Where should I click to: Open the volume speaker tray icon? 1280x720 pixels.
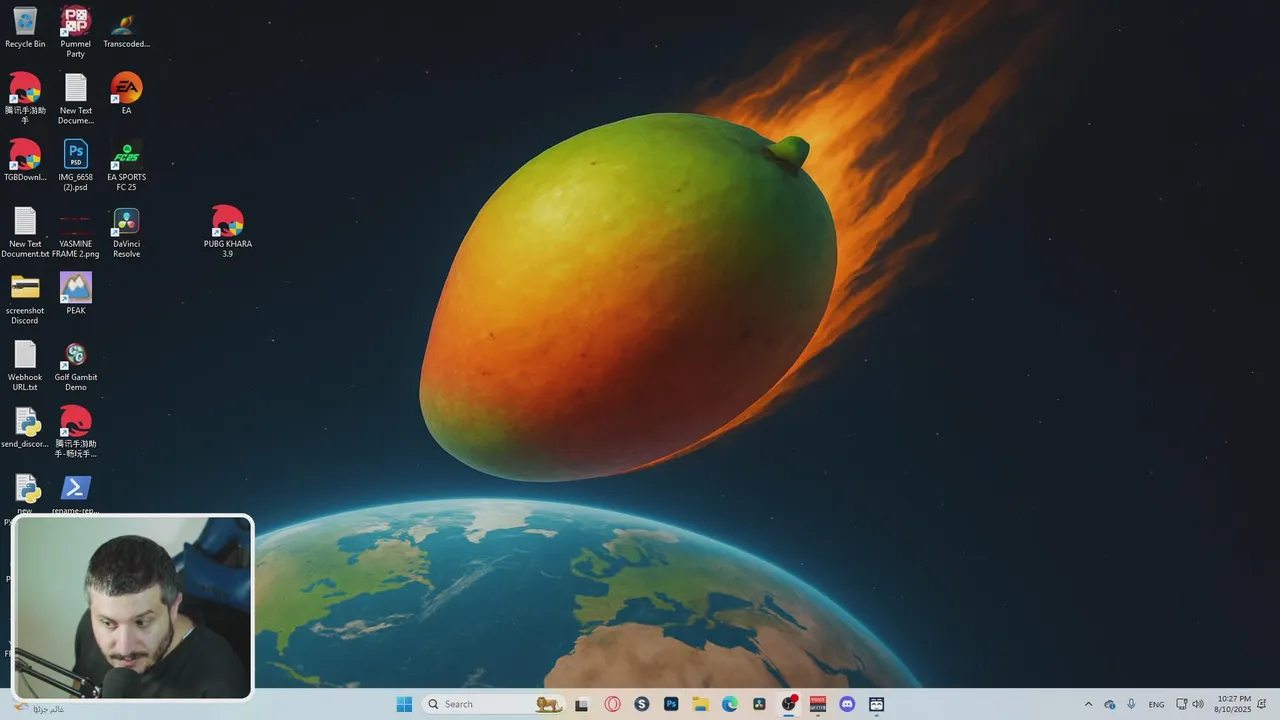(x=1198, y=704)
